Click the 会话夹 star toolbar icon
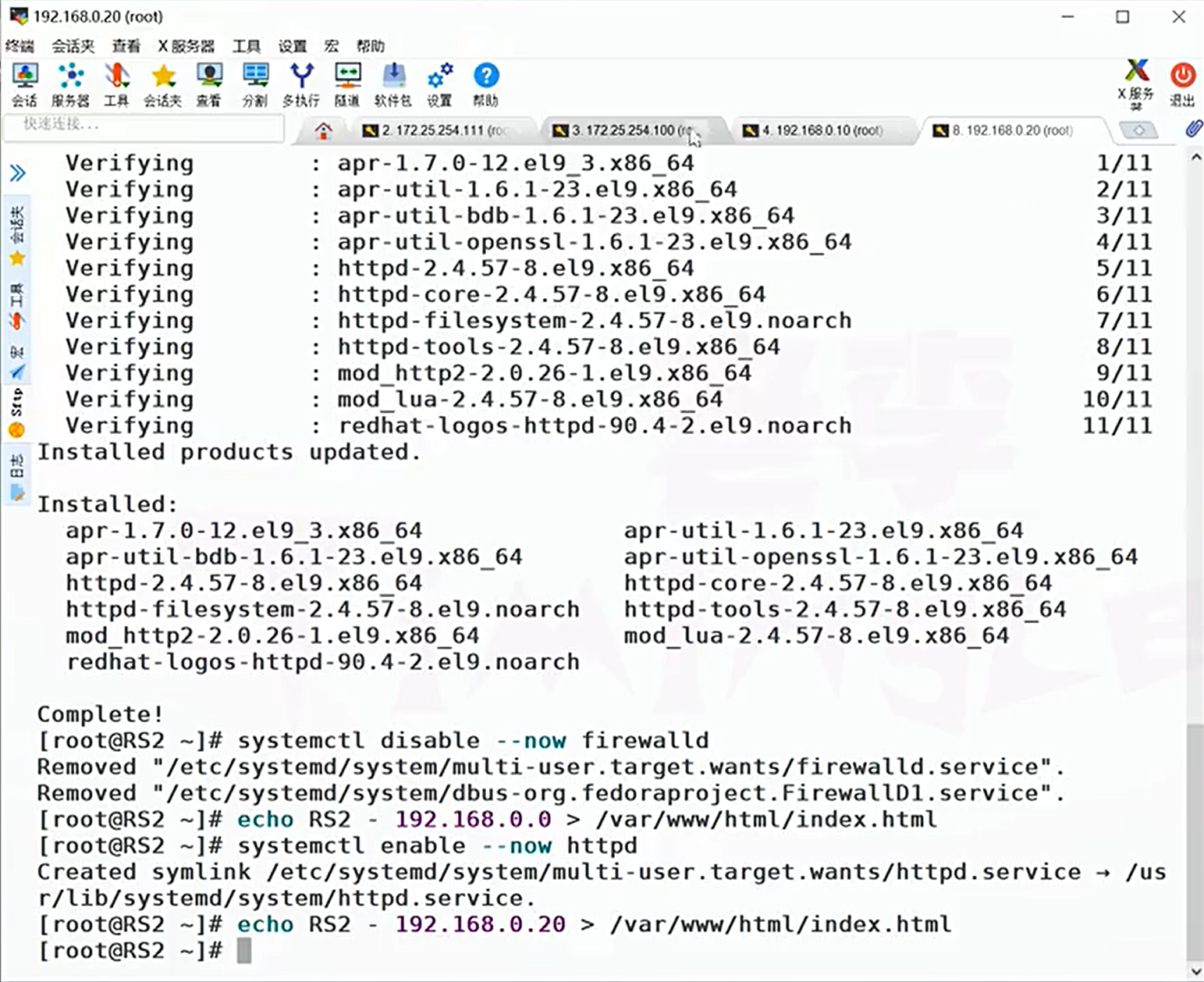 tap(162, 84)
